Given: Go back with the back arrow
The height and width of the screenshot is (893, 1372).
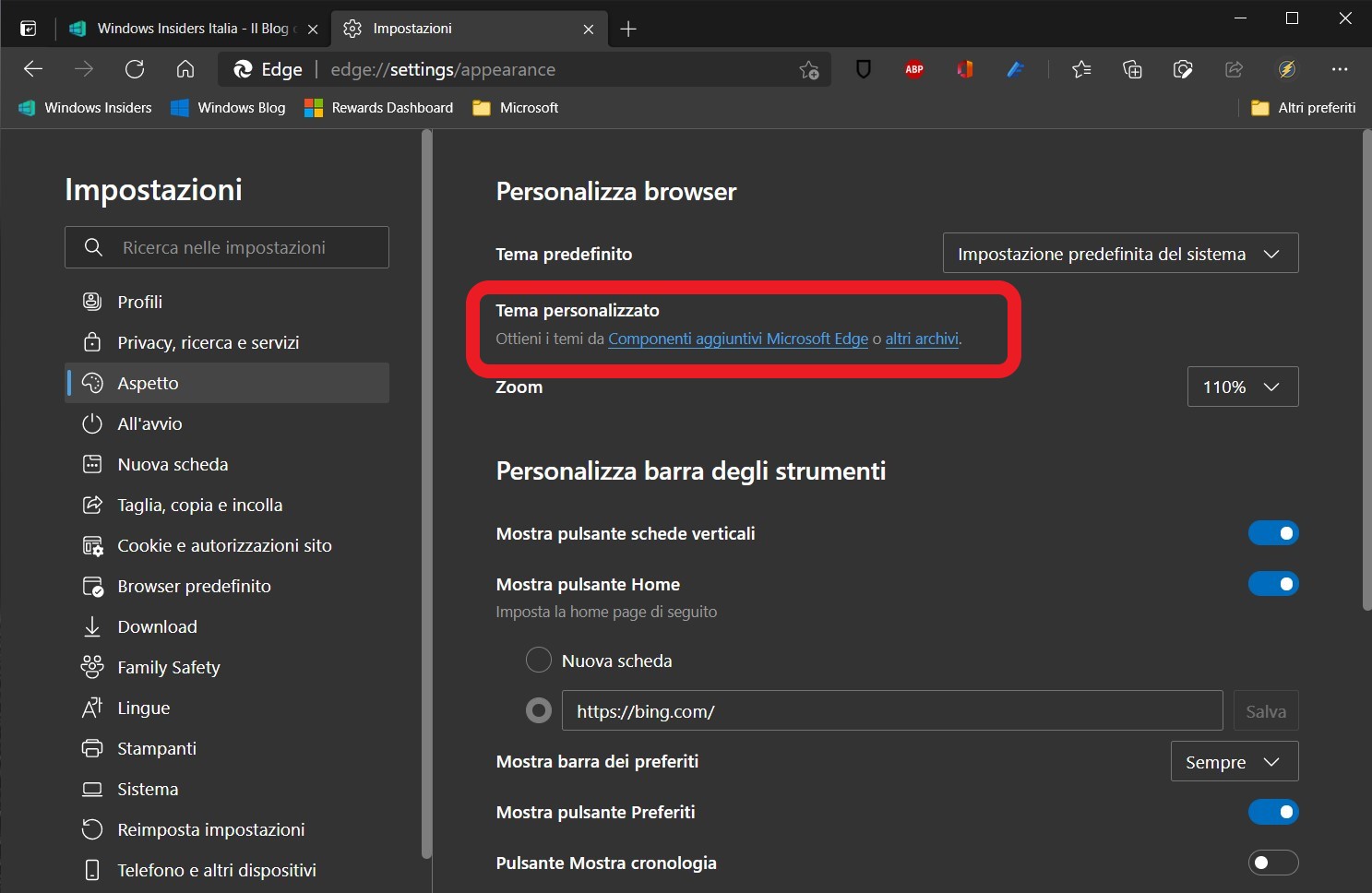Looking at the screenshot, I should coord(33,69).
